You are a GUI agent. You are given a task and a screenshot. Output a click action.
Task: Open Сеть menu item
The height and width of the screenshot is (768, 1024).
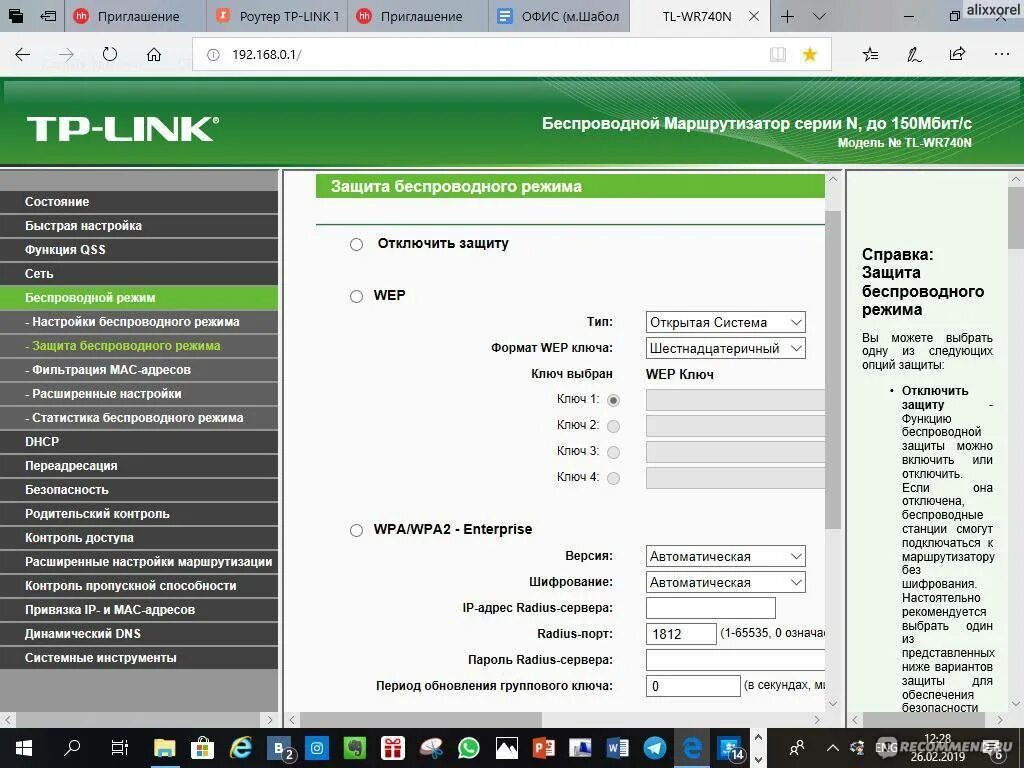pyautogui.click(x=139, y=274)
